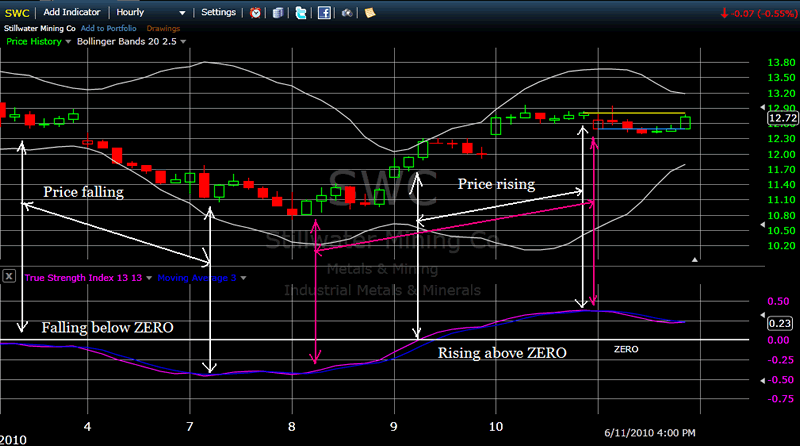The height and width of the screenshot is (446, 800).
Task: Expand the Price History dropdown arrow
Action: click(68, 42)
